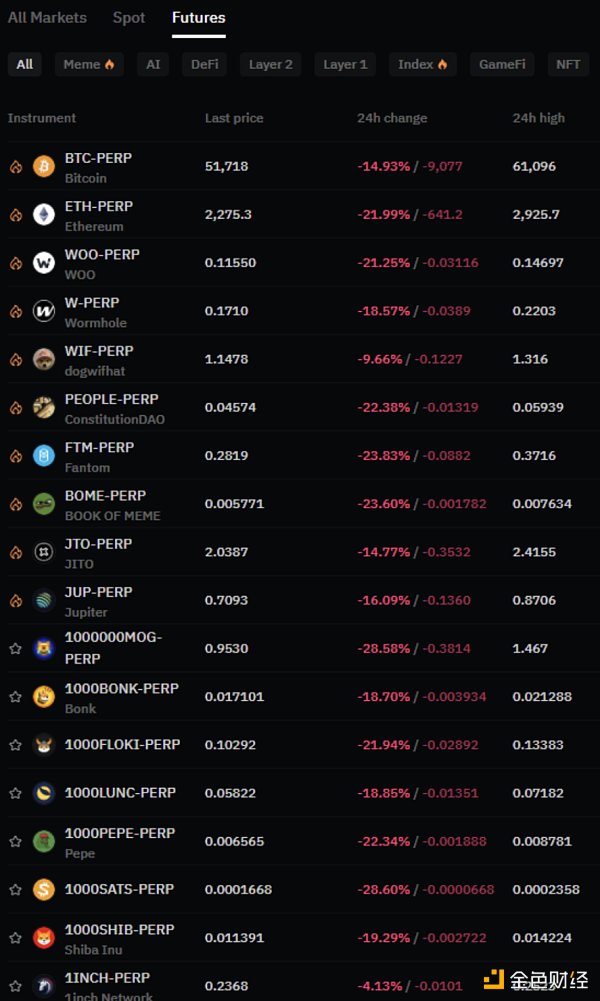Viewport: 600px width, 1001px height.
Task: Select the Layer 2 filter chip
Action: coord(271,64)
